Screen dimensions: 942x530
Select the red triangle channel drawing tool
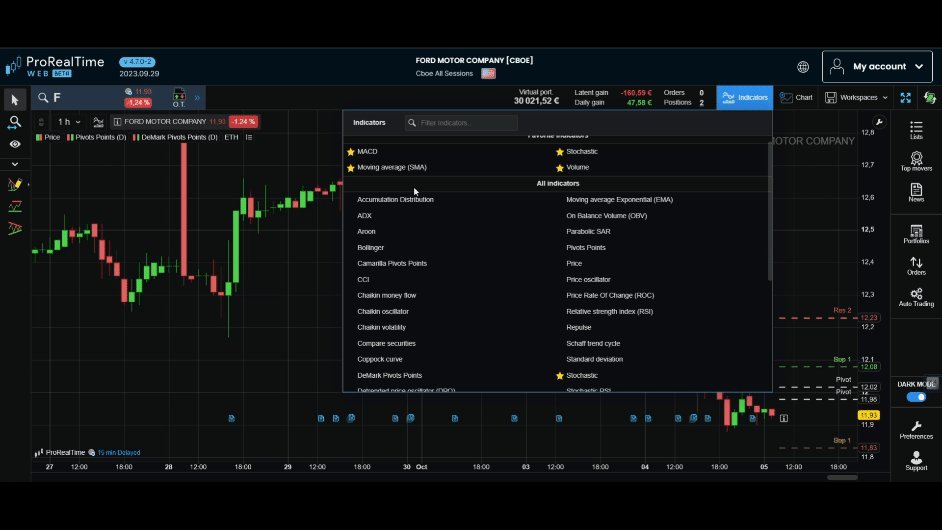point(14,228)
